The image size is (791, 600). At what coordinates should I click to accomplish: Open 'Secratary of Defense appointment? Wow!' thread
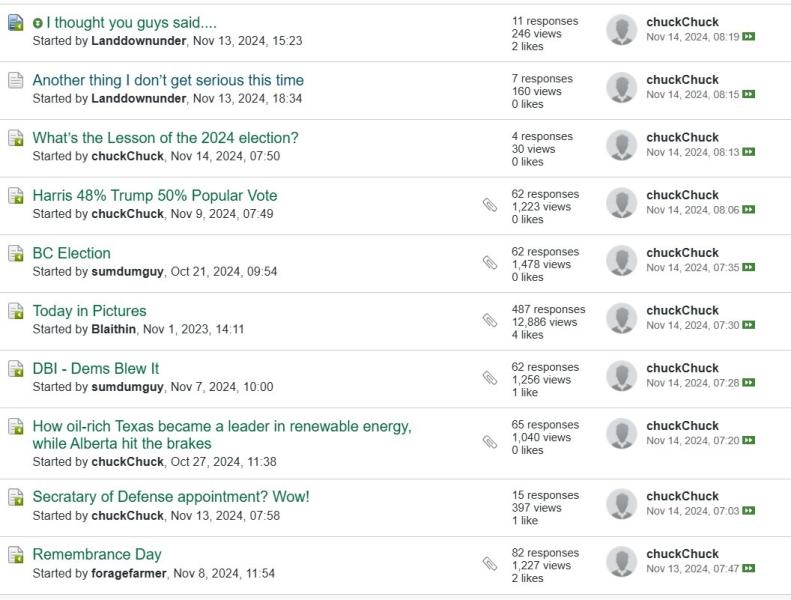tap(171, 497)
